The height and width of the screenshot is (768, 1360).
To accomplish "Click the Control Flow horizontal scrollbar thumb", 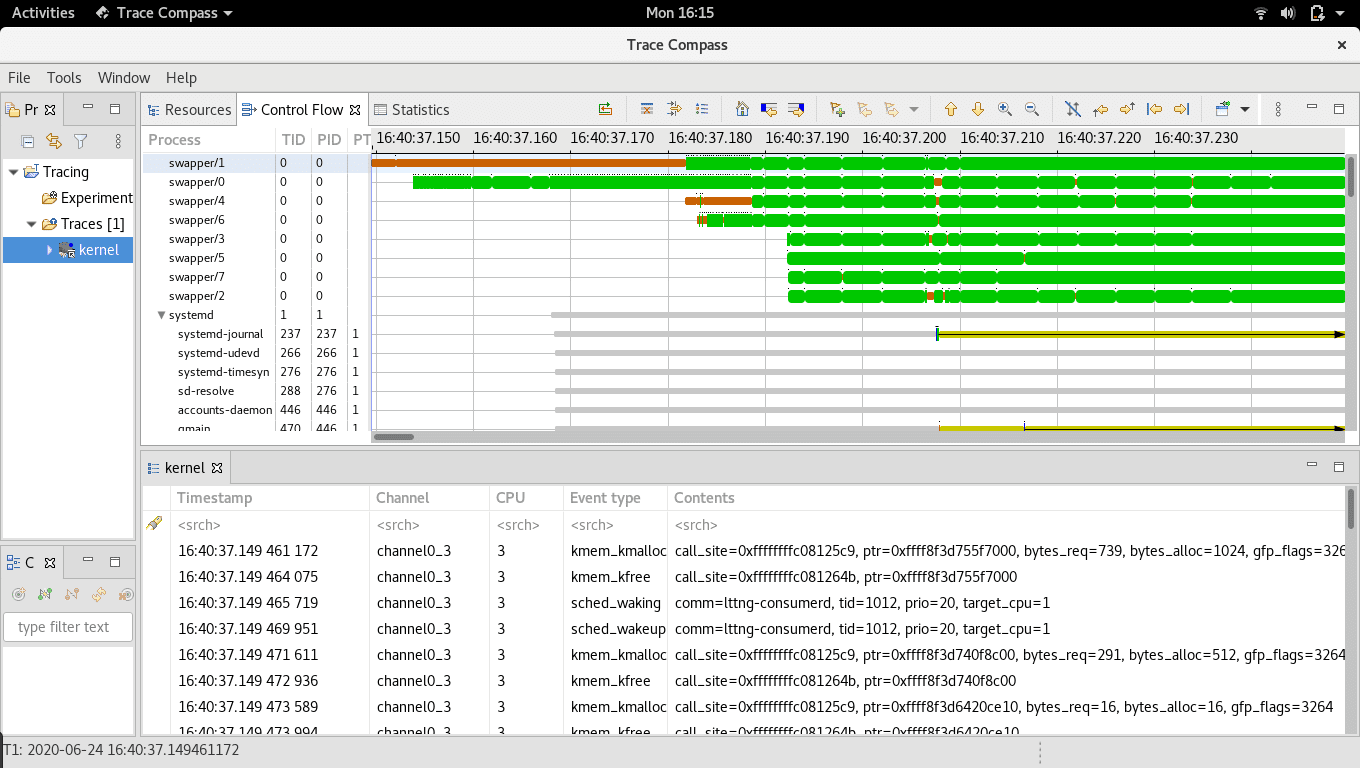I will pyautogui.click(x=394, y=436).
